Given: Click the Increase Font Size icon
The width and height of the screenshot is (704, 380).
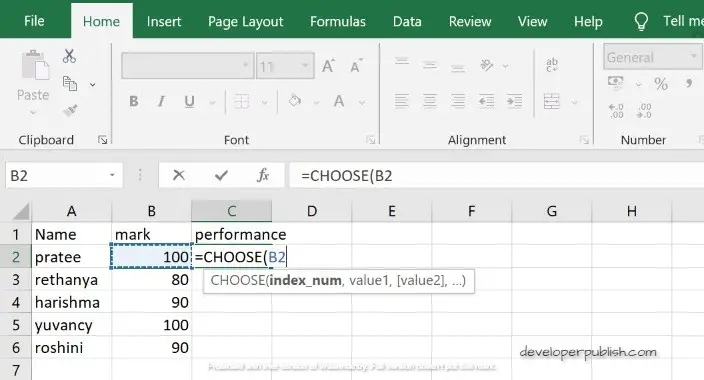Looking at the screenshot, I should (328, 66).
